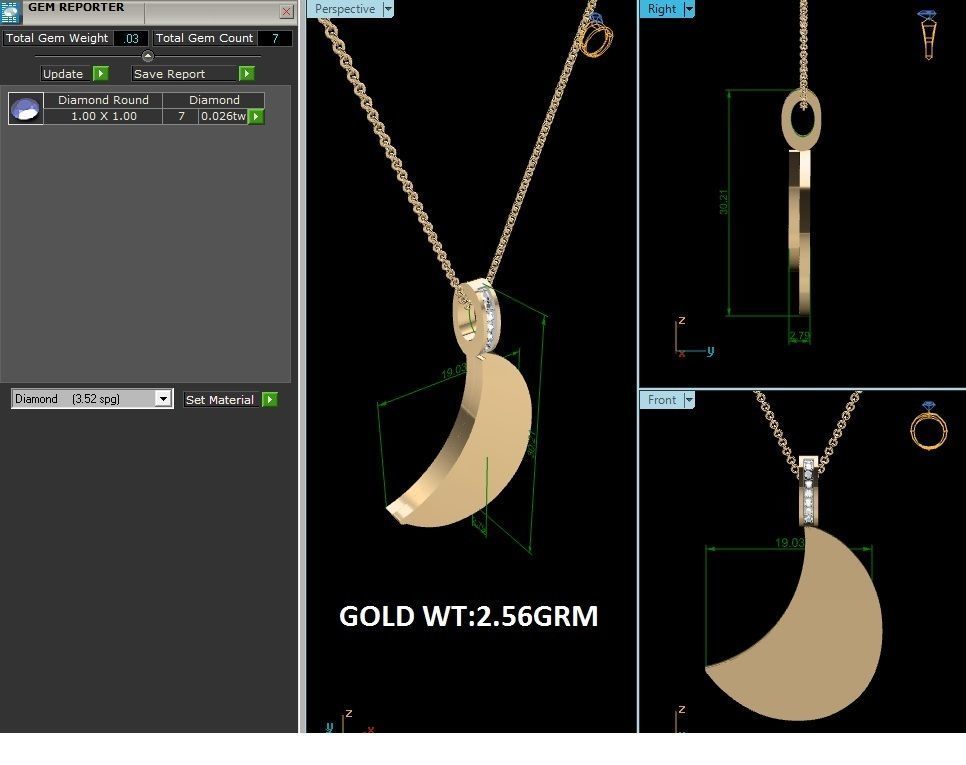Click the green arrow next to Set Material
Screen dimensions: 966x765
coord(270,400)
